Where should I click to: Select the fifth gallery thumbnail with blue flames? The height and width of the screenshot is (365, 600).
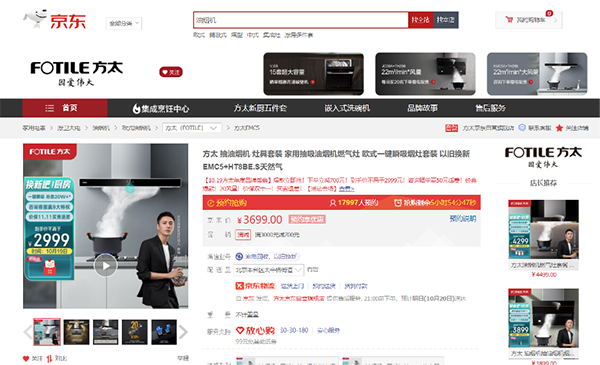pyautogui.click(x=164, y=332)
